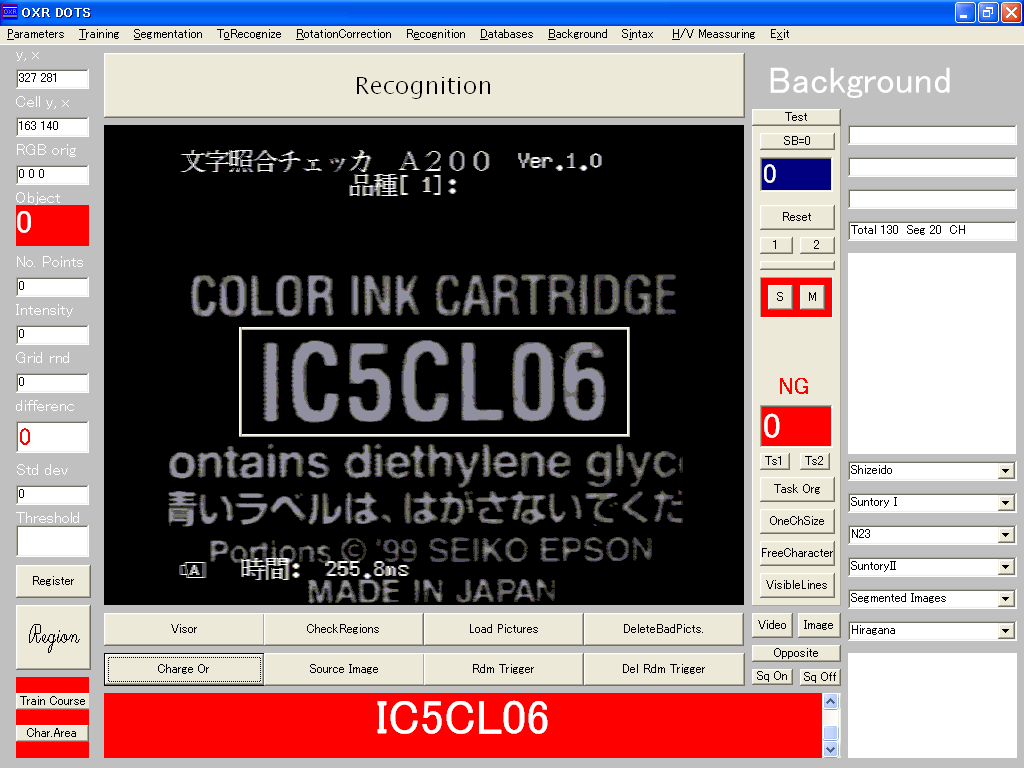
Task: Click the Cell y, x field
Action: pyautogui.click(x=52, y=126)
